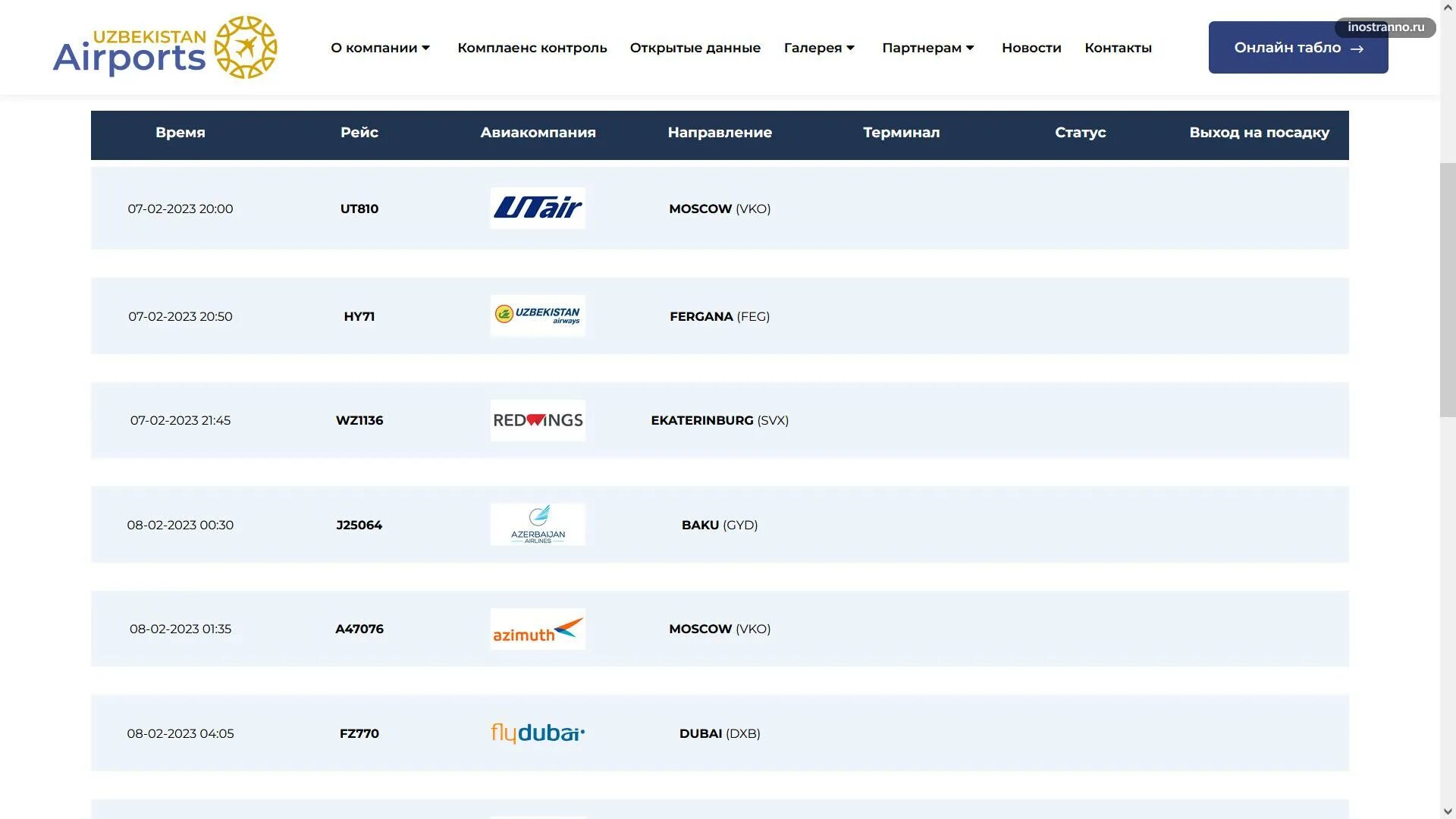The image size is (1456, 819).
Task: Click the time 07-02-2023 20:50
Action: coord(180,316)
